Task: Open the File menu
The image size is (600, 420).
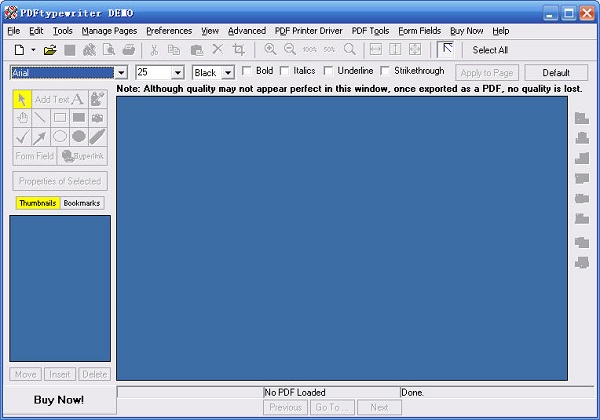Action: coord(14,31)
